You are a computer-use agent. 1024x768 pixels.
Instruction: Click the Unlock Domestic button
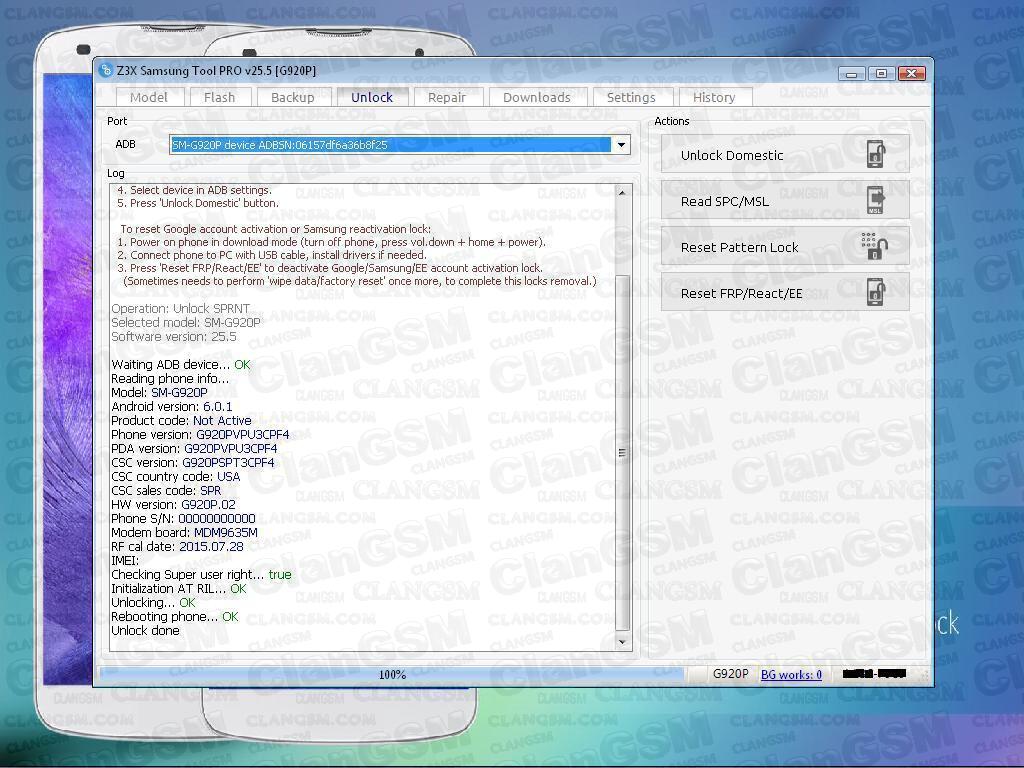(x=785, y=155)
